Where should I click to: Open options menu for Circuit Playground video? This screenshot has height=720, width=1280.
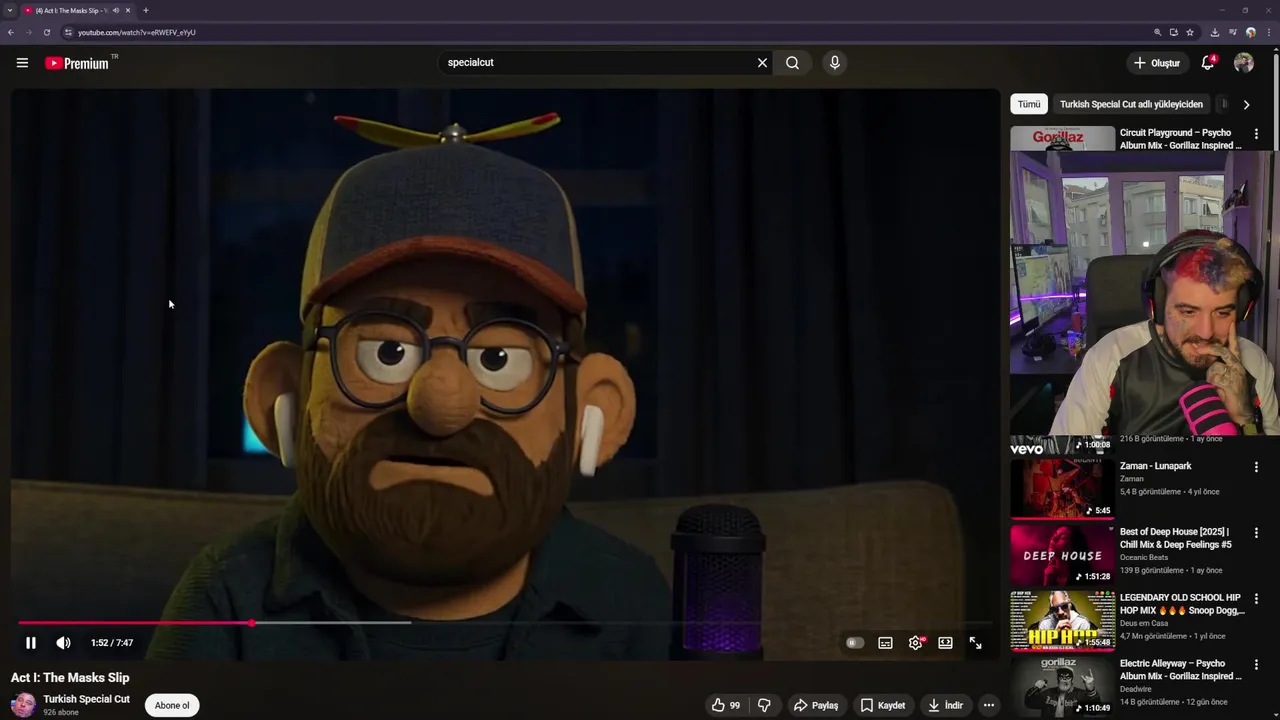(x=1256, y=134)
